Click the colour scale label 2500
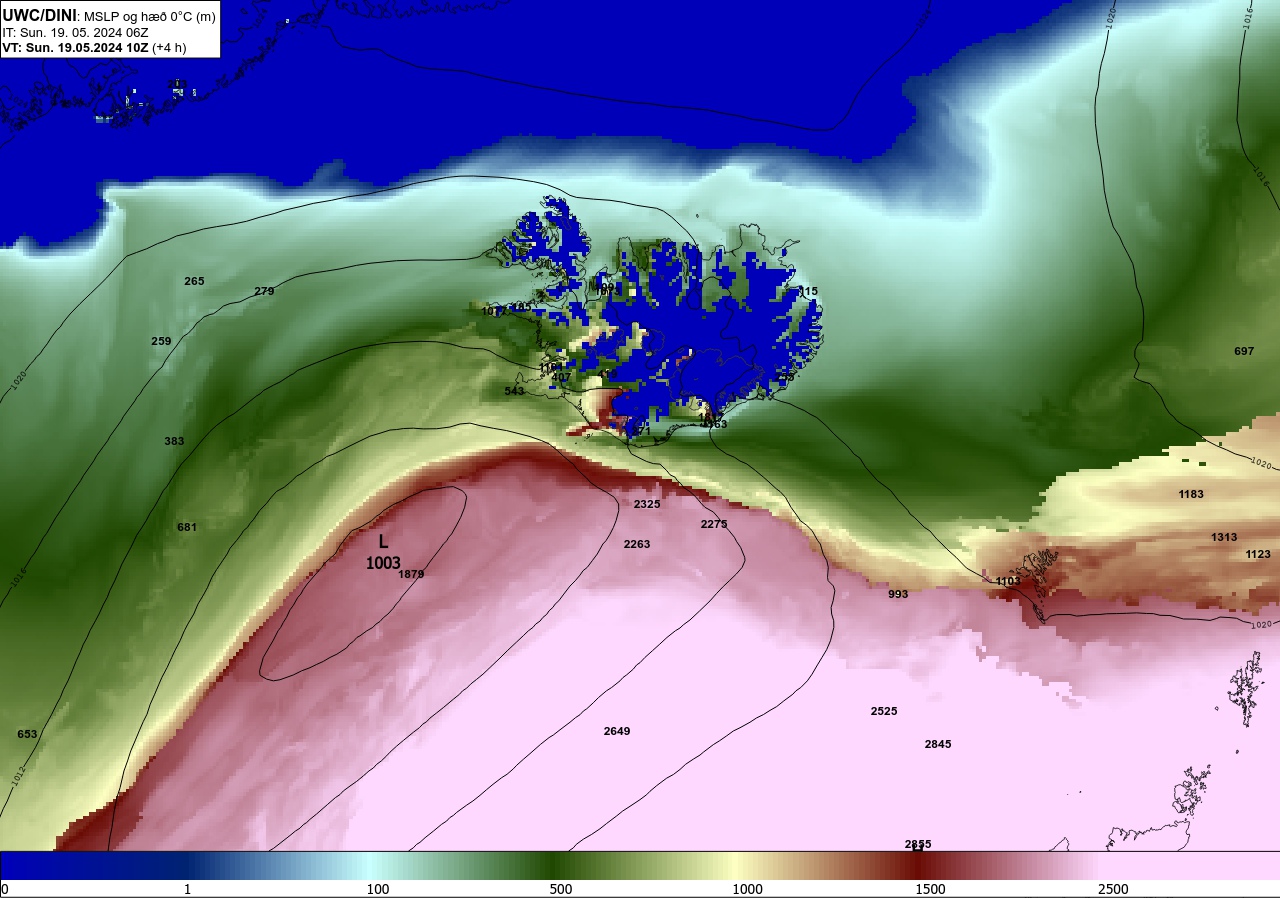Viewport: 1280px width, 898px height. (x=1113, y=889)
